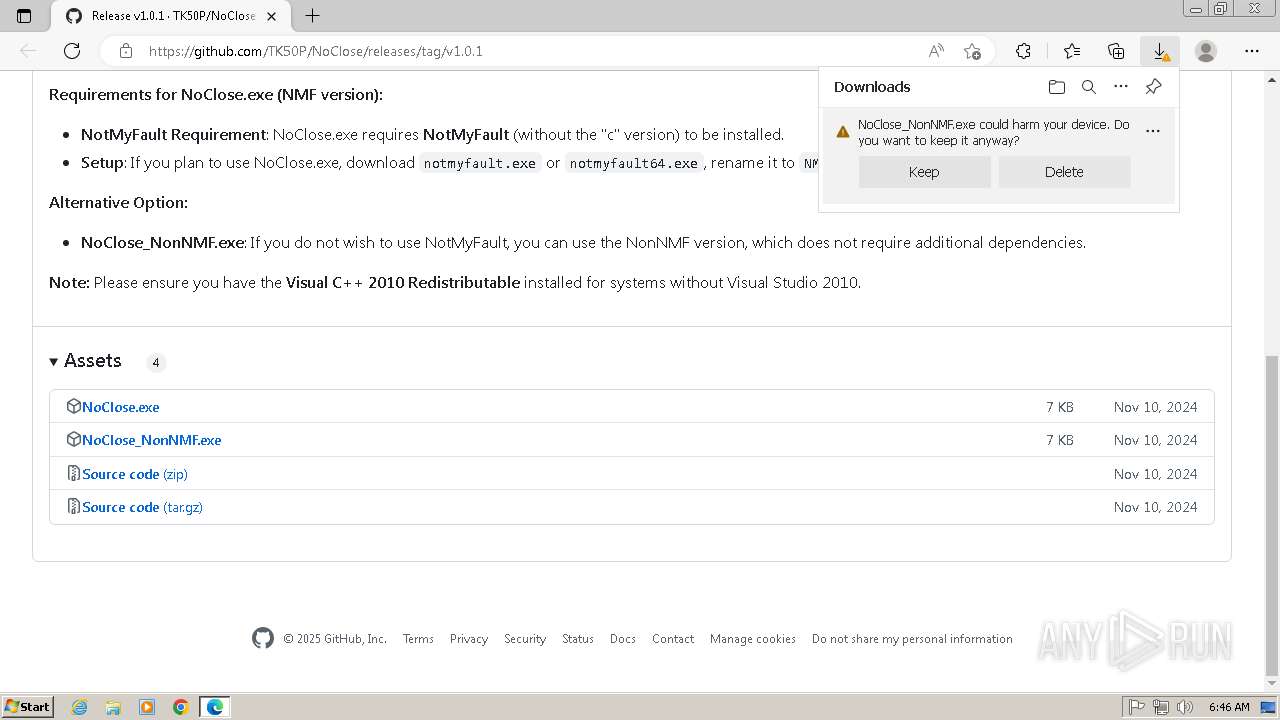This screenshot has width=1280, height=720.
Task: Open the Security footer link
Action: pyautogui.click(x=525, y=639)
